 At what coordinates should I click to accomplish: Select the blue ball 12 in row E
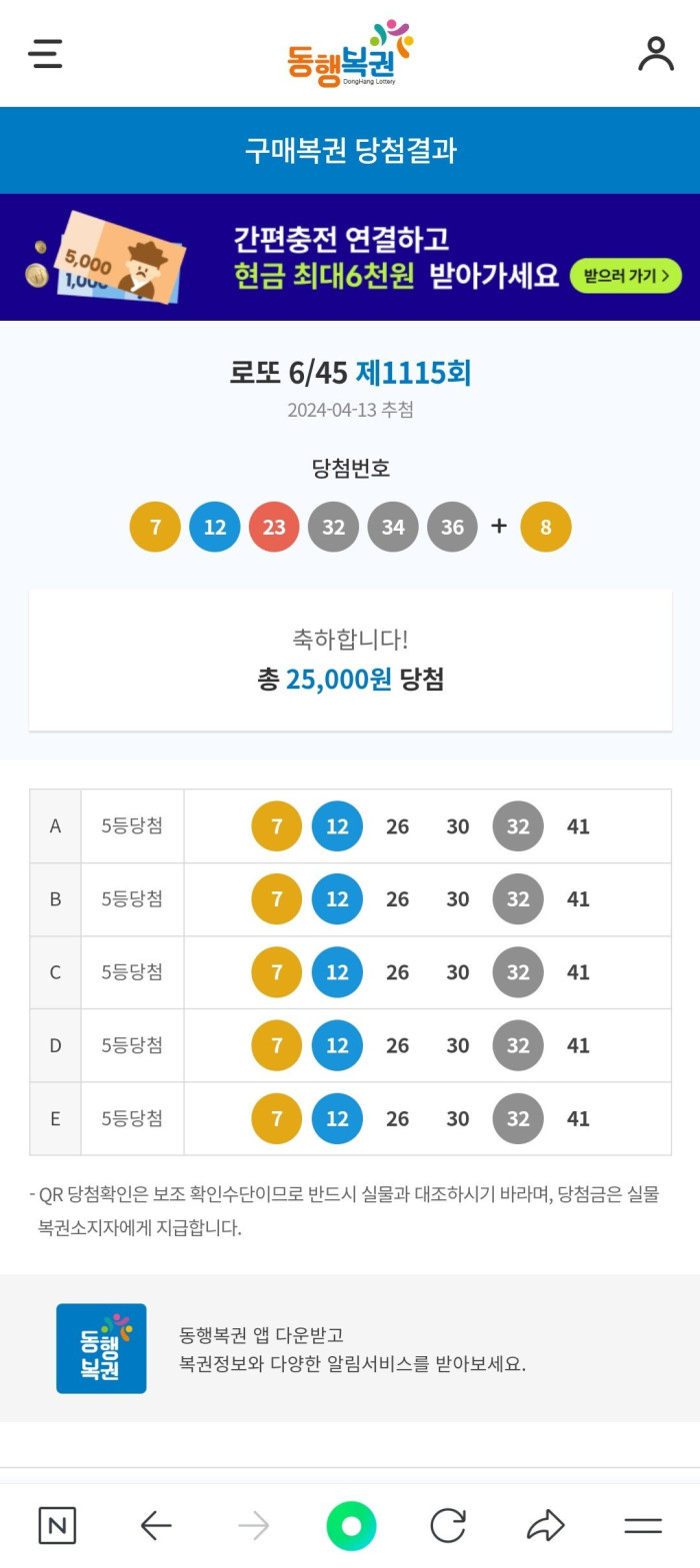pyautogui.click(x=337, y=1118)
